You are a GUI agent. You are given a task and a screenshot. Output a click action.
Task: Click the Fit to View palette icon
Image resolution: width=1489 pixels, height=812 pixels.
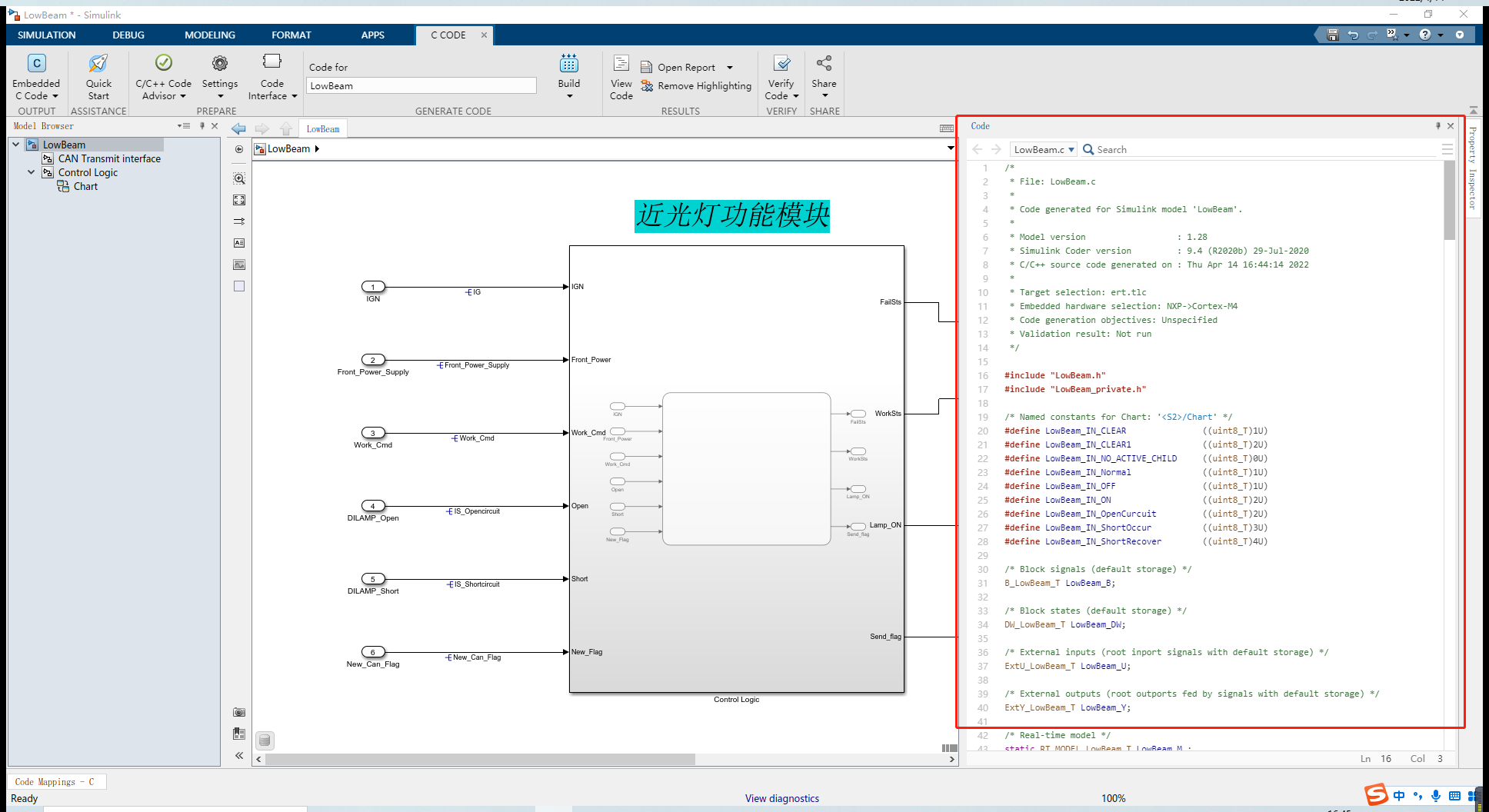(x=239, y=200)
